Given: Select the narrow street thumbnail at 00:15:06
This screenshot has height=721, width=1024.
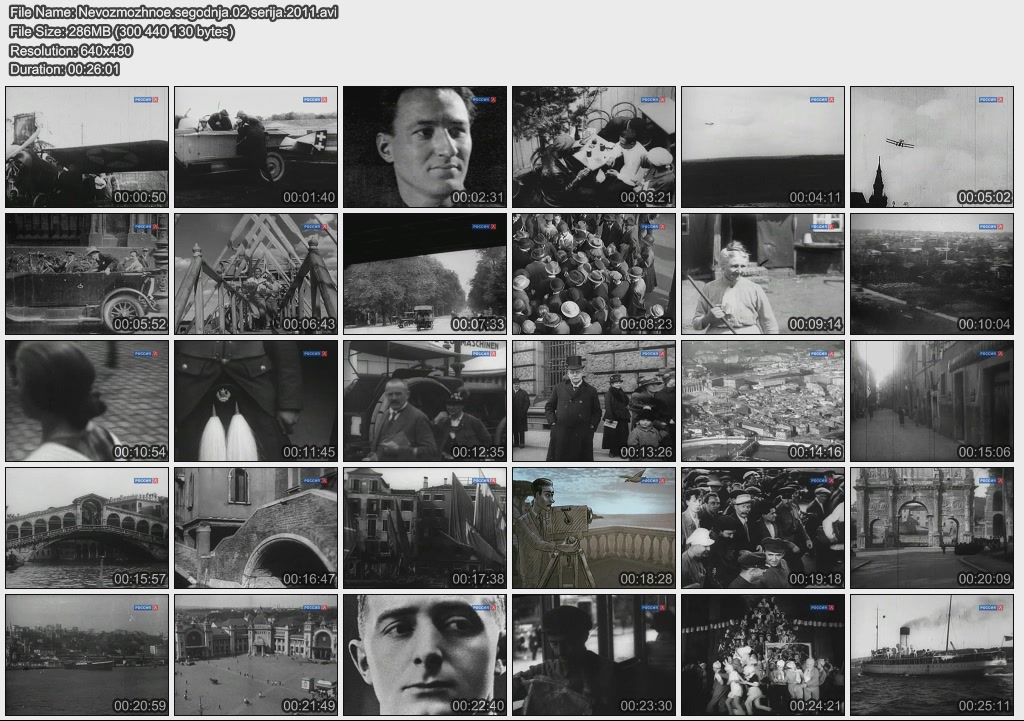Looking at the screenshot, I should (x=932, y=401).
